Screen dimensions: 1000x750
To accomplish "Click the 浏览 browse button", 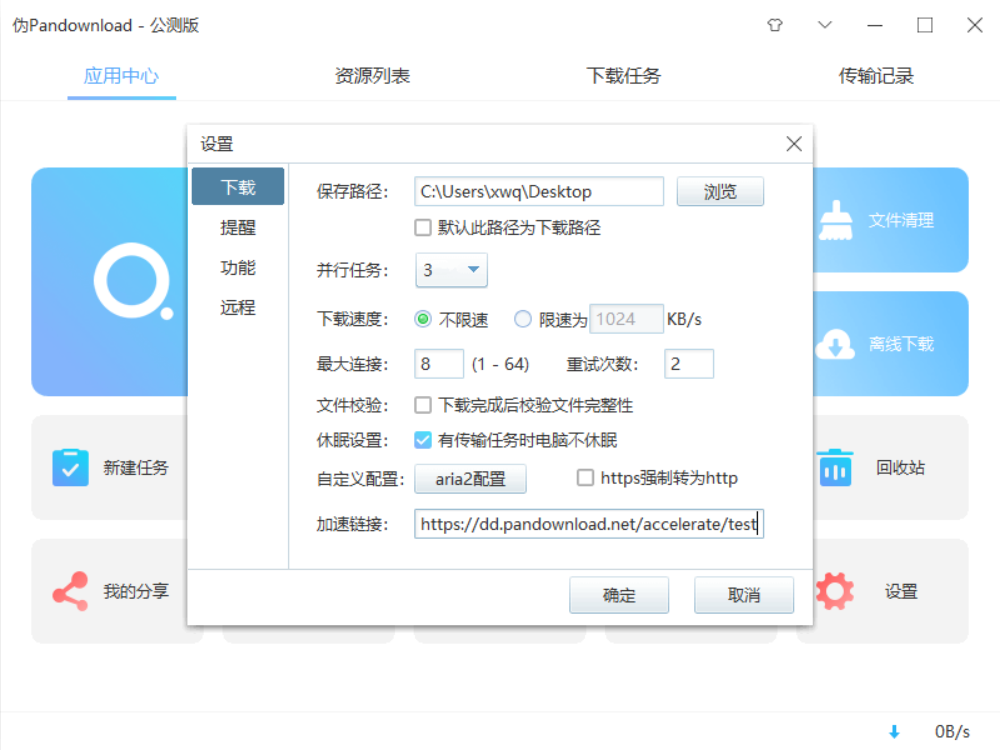I will click(720, 192).
